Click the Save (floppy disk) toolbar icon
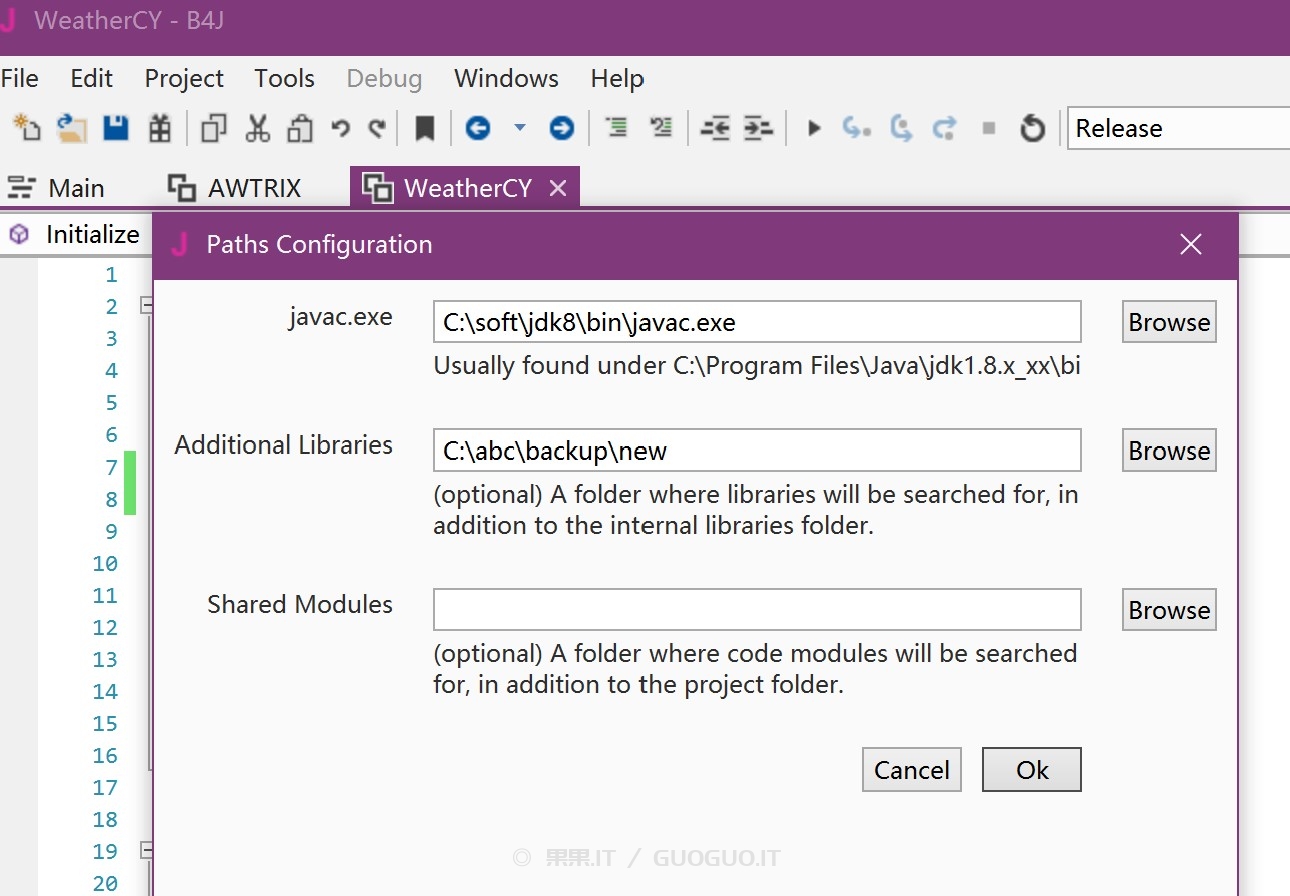 click(x=116, y=128)
